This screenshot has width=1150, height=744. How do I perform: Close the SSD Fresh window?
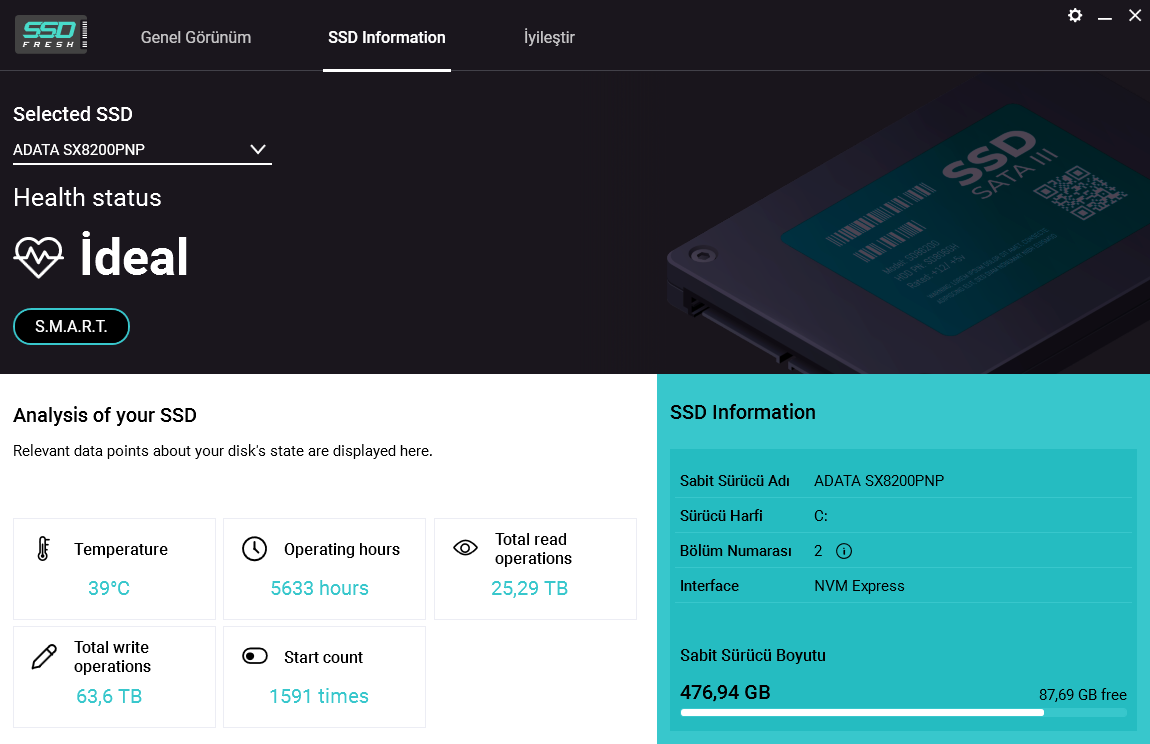(1135, 15)
